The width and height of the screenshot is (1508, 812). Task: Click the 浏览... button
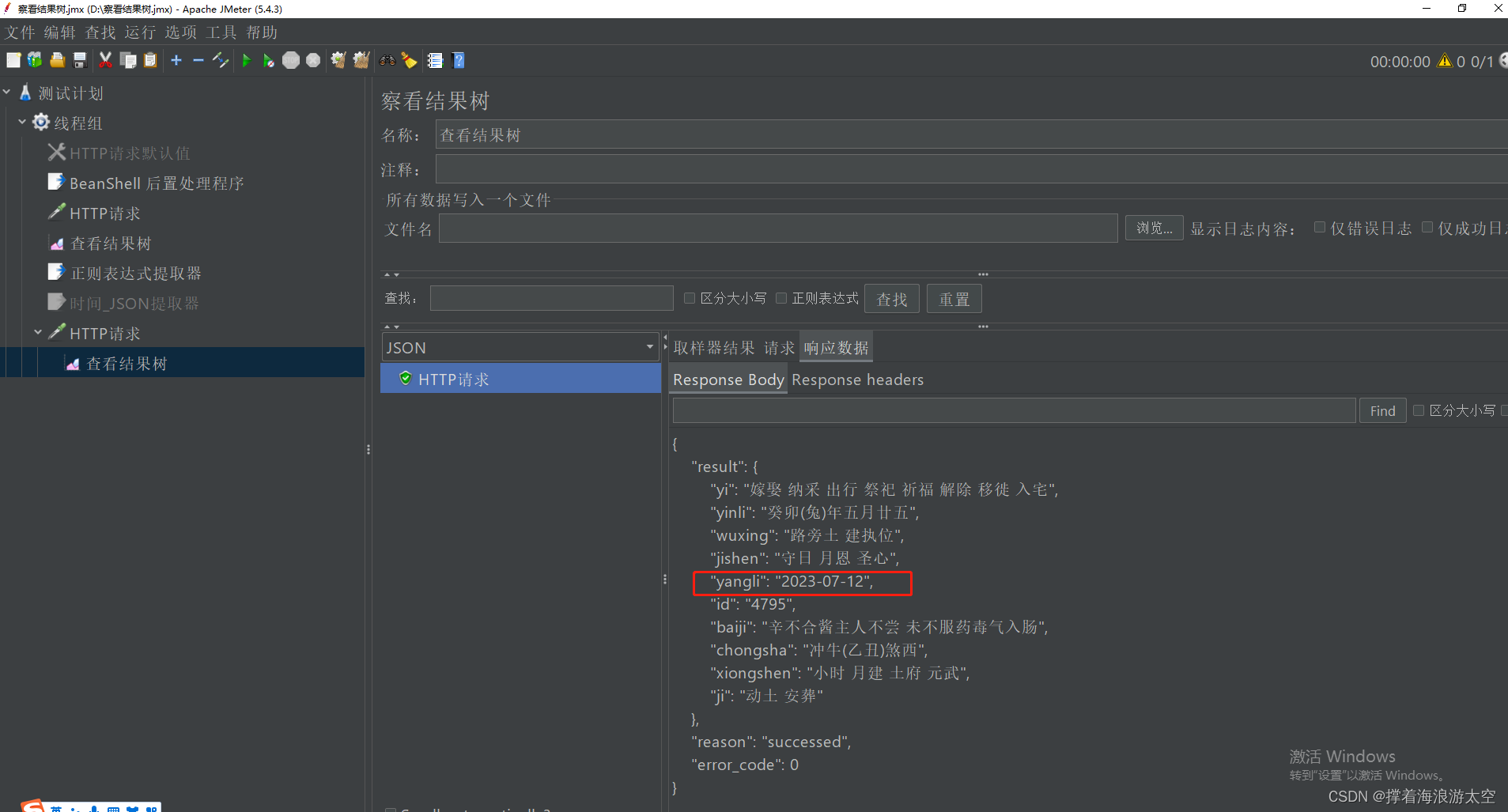click(1155, 228)
